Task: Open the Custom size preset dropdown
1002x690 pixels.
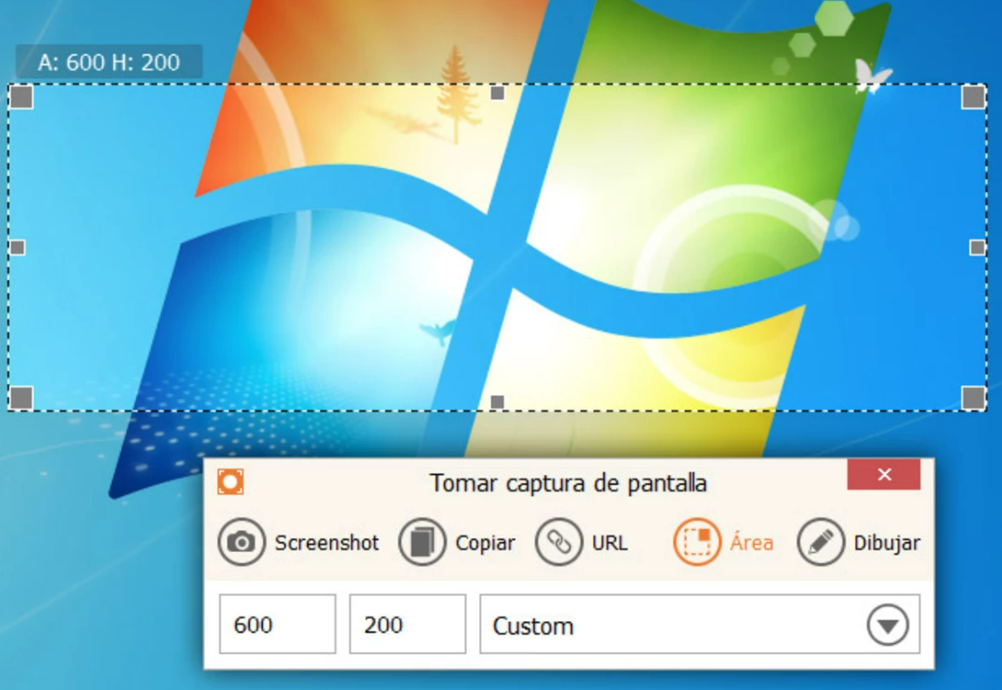Action: pos(700,624)
